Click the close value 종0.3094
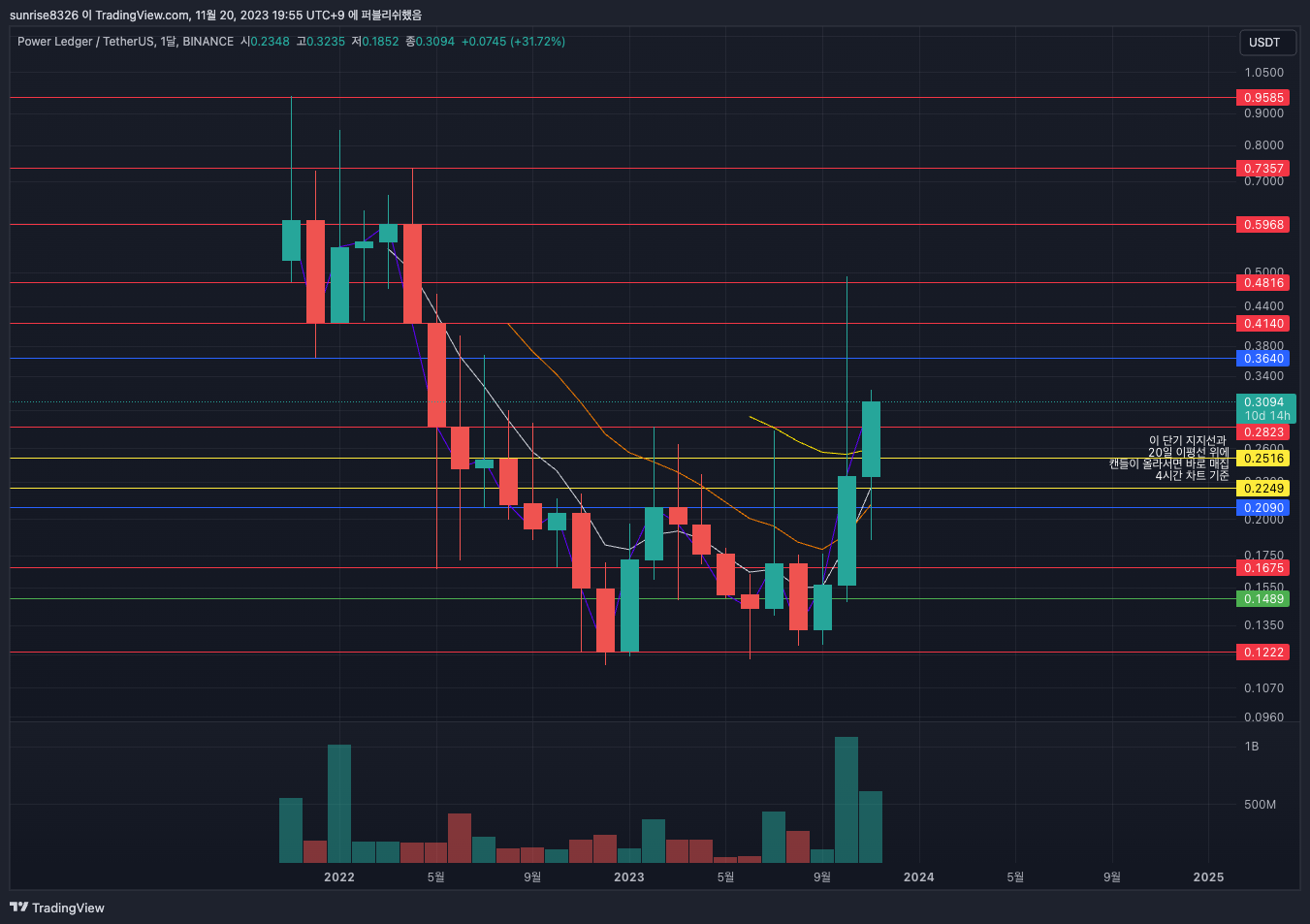 pos(430,42)
